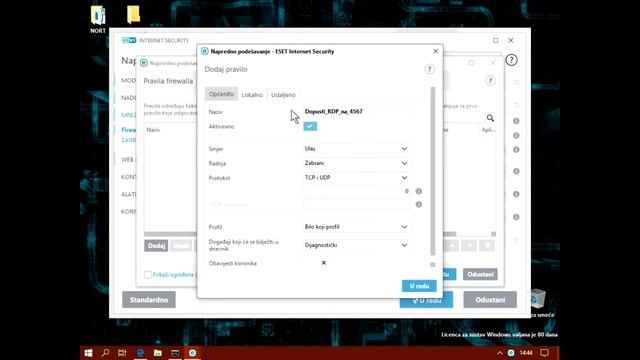This screenshot has height=360, width=640.
Task: Show info for ICMP field
Action: pyautogui.click(x=419, y=204)
